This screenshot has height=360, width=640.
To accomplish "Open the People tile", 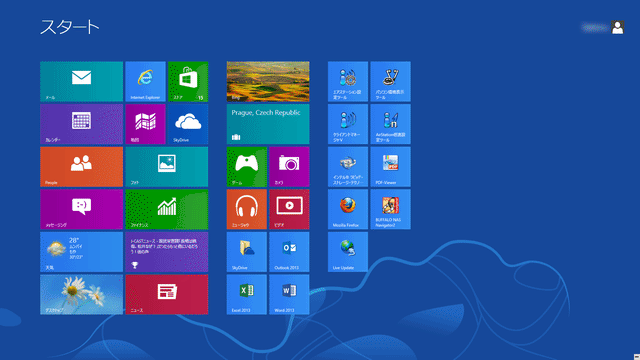I will point(82,167).
